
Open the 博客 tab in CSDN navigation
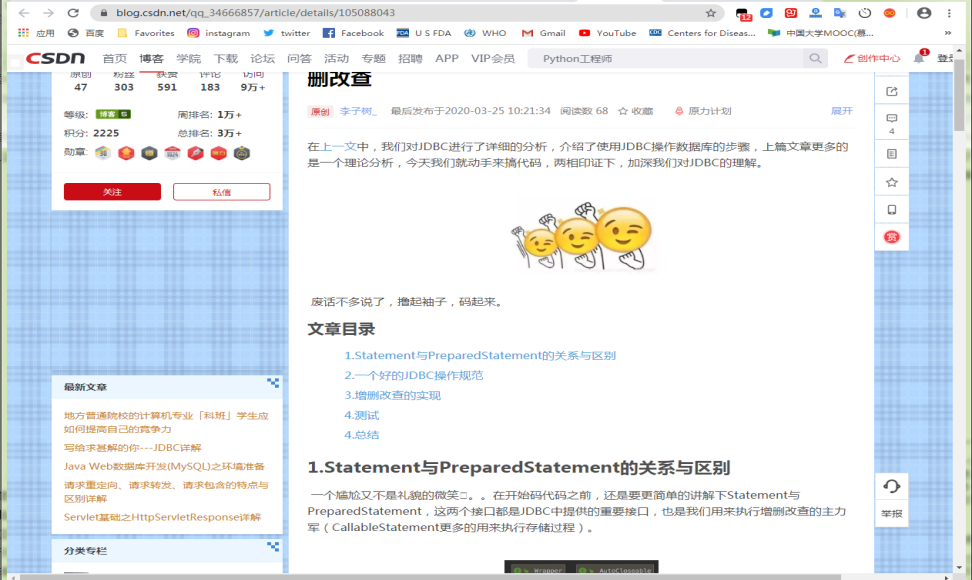[151, 59]
